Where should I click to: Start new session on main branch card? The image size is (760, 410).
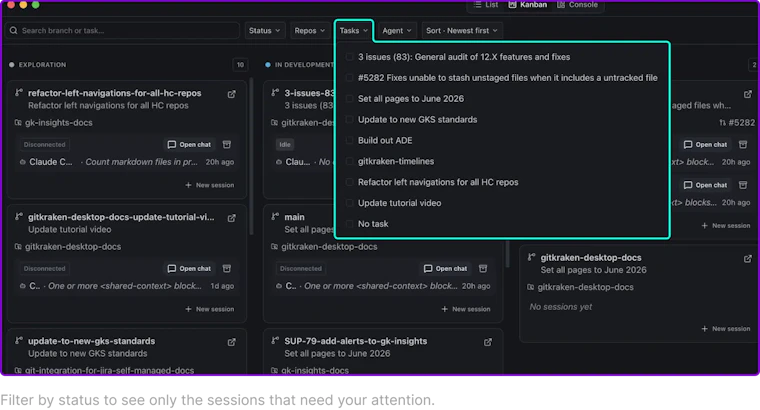(466, 309)
